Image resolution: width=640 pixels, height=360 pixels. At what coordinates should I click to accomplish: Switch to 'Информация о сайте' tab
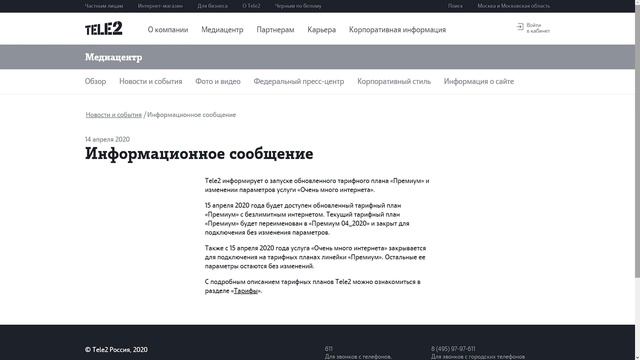[x=479, y=81]
